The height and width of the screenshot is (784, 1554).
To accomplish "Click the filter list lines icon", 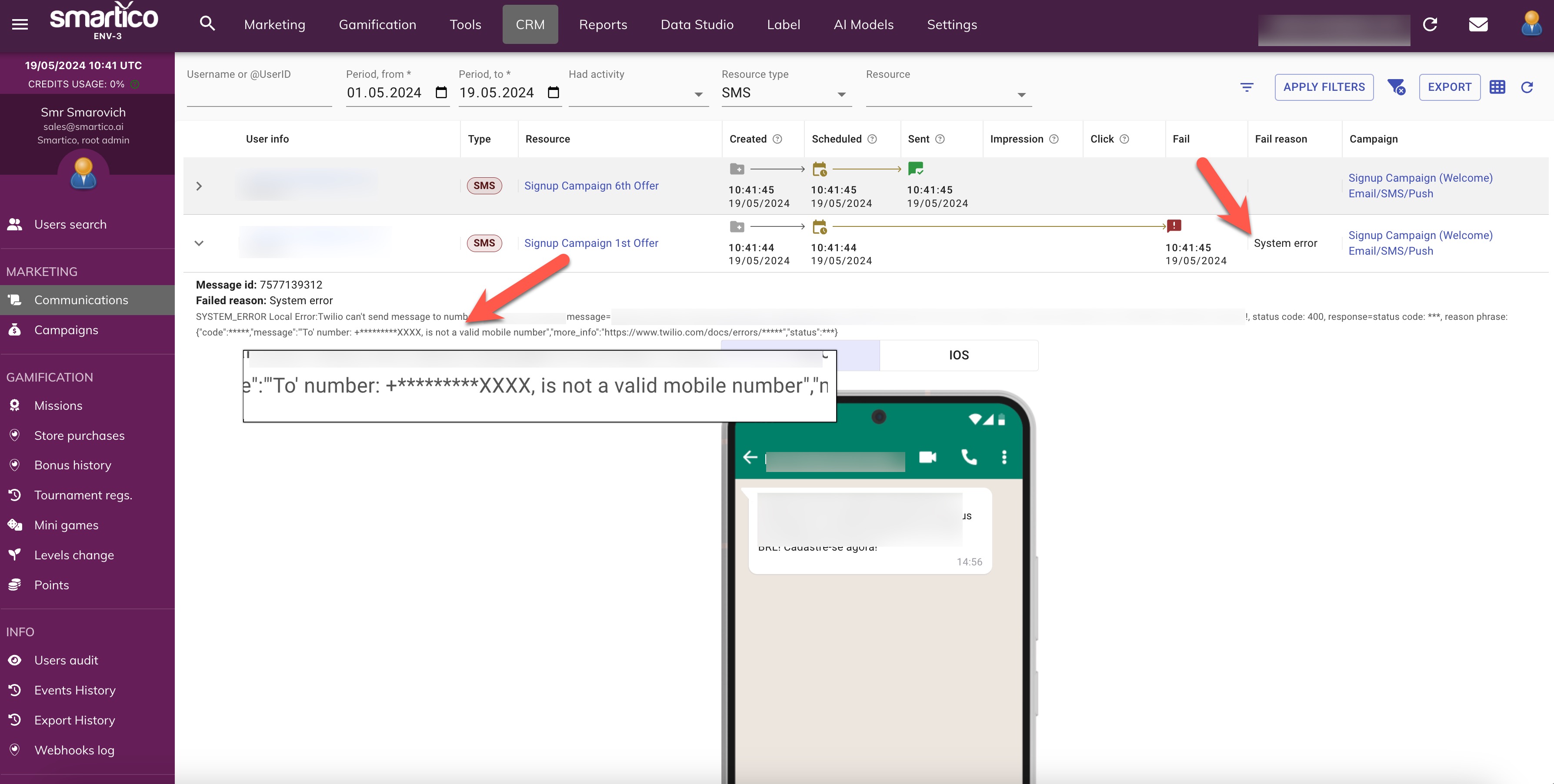I will (x=1247, y=87).
